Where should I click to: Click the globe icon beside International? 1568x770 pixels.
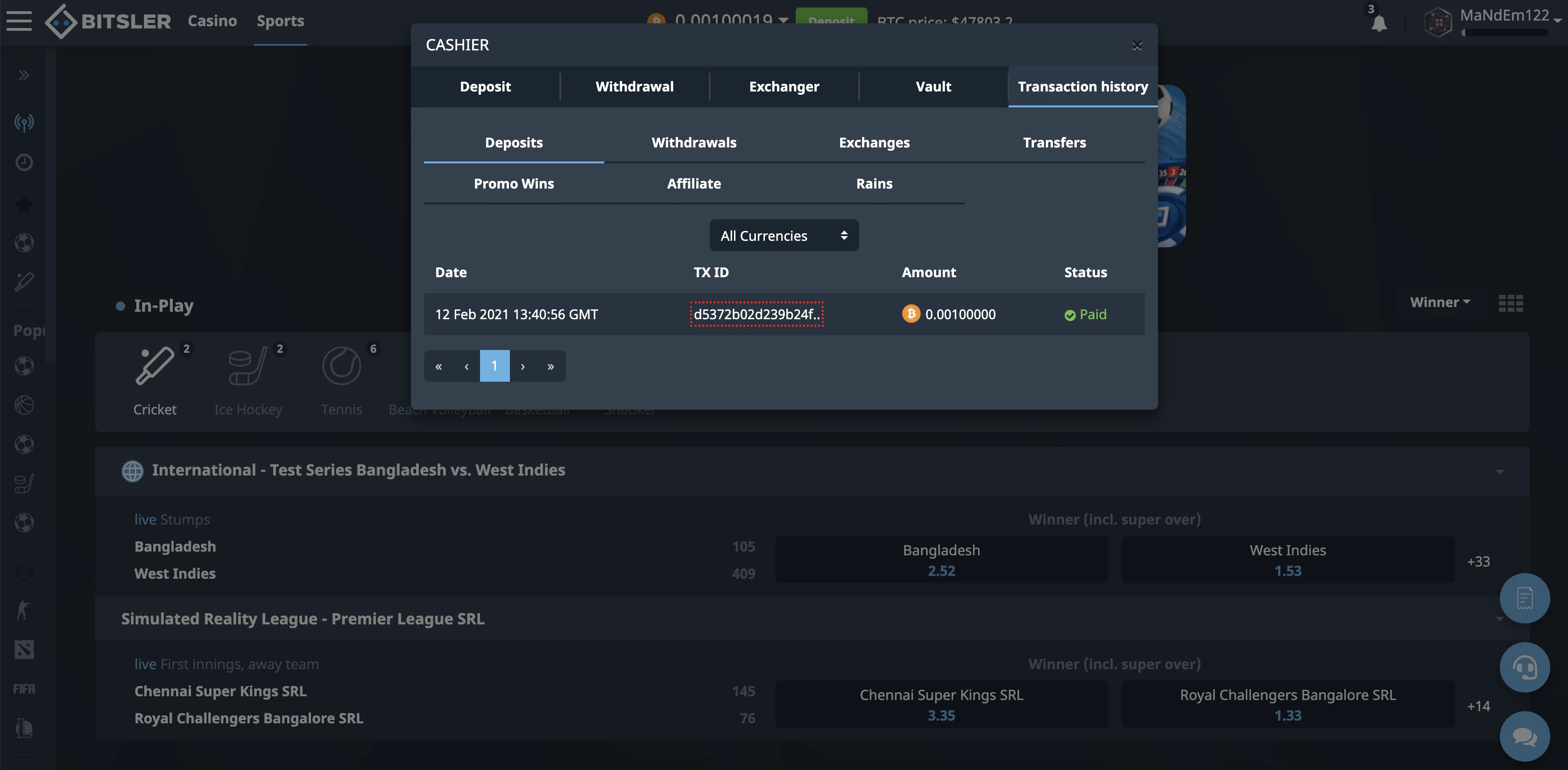[132, 471]
